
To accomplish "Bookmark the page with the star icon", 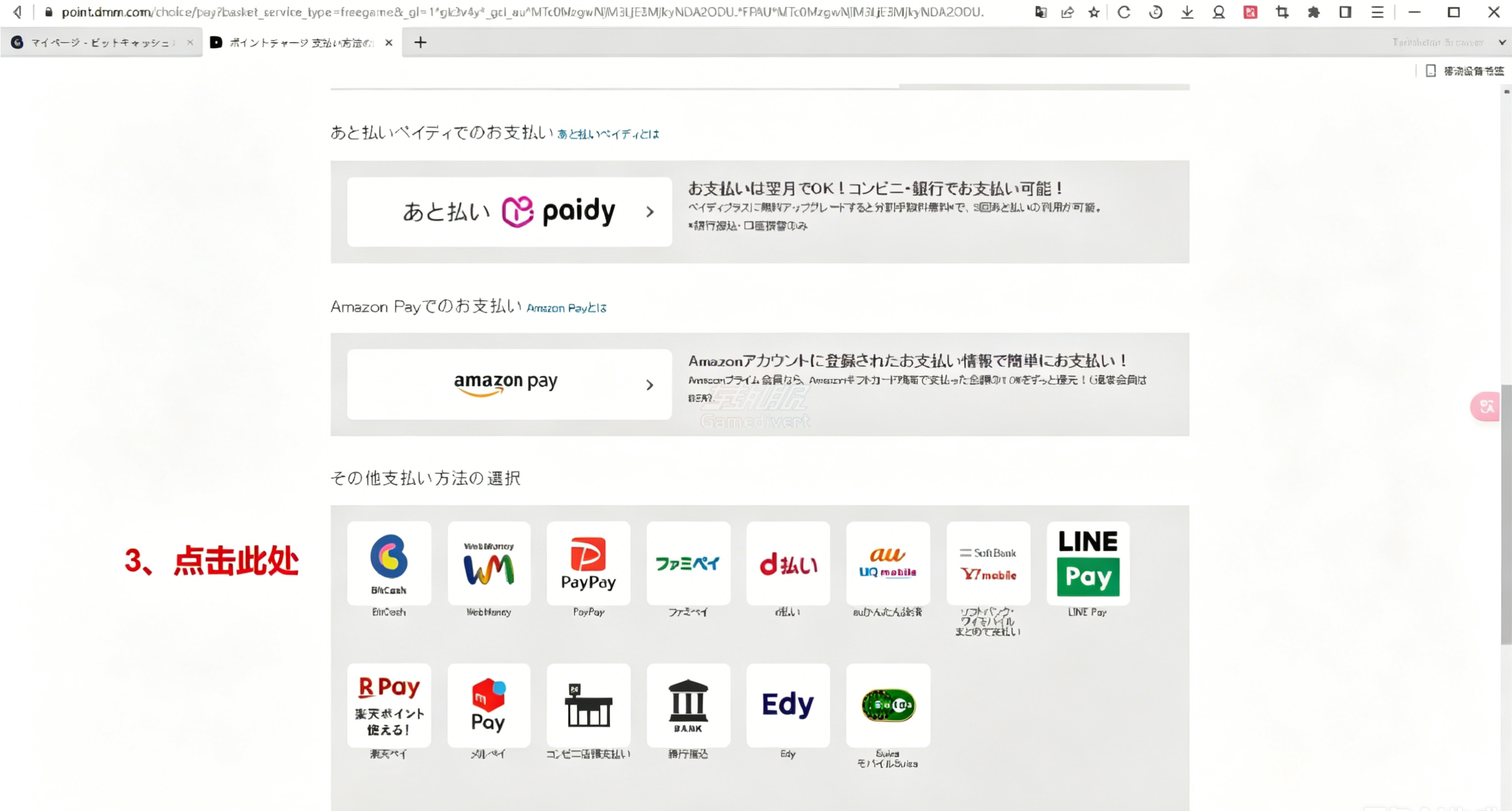I will [x=1094, y=12].
